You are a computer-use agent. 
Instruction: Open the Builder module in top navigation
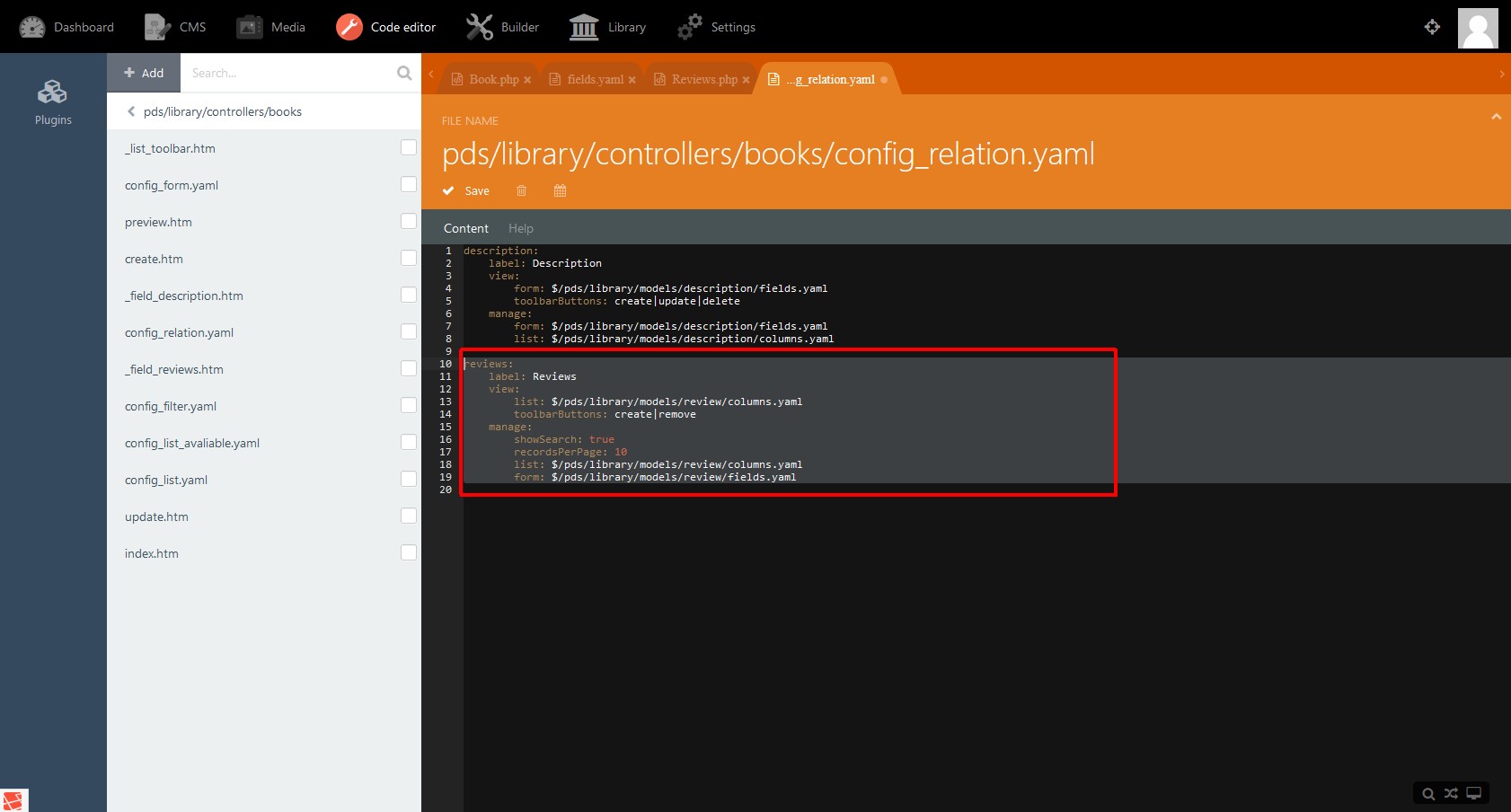click(x=502, y=27)
